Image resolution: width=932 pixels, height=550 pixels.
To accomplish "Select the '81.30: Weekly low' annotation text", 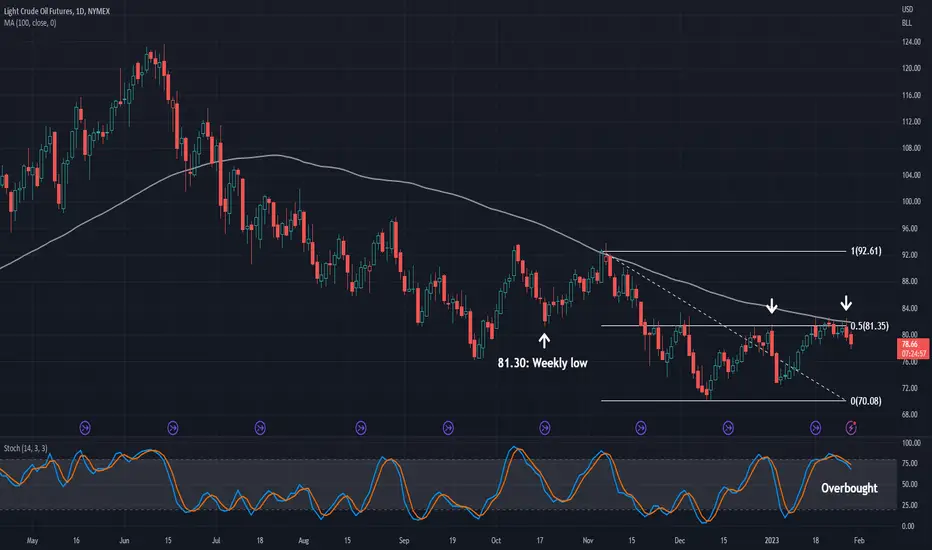I will [542, 363].
